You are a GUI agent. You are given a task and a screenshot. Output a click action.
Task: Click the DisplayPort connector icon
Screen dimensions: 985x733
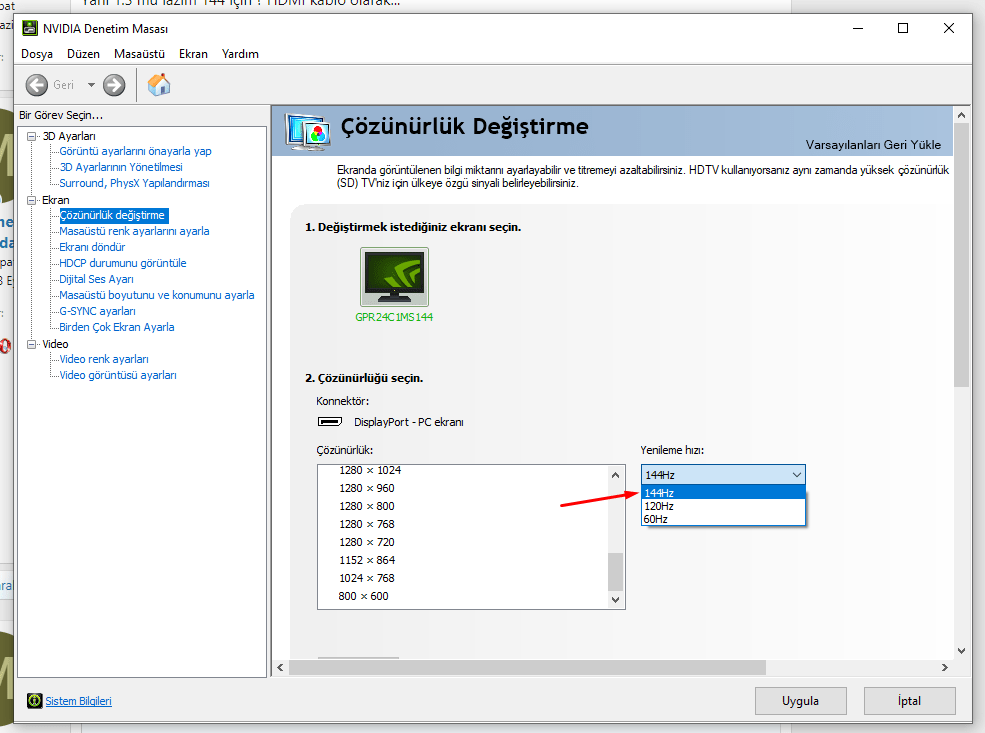pyautogui.click(x=330, y=421)
